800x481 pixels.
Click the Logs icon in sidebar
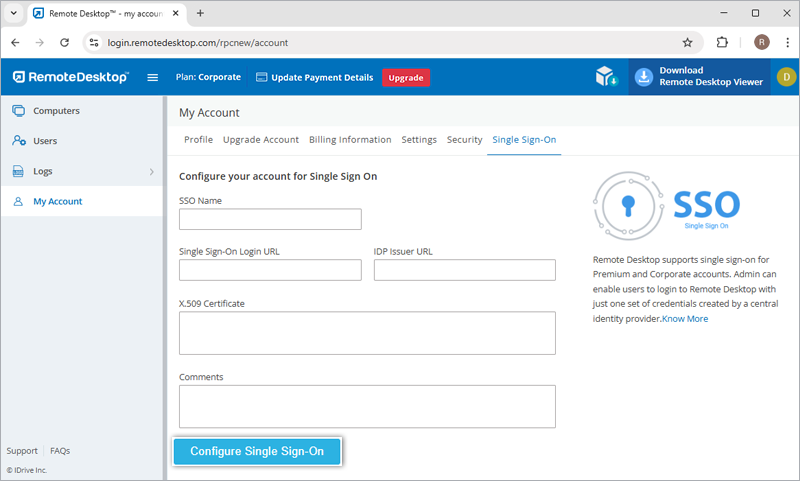pyautogui.click(x=19, y=171)
